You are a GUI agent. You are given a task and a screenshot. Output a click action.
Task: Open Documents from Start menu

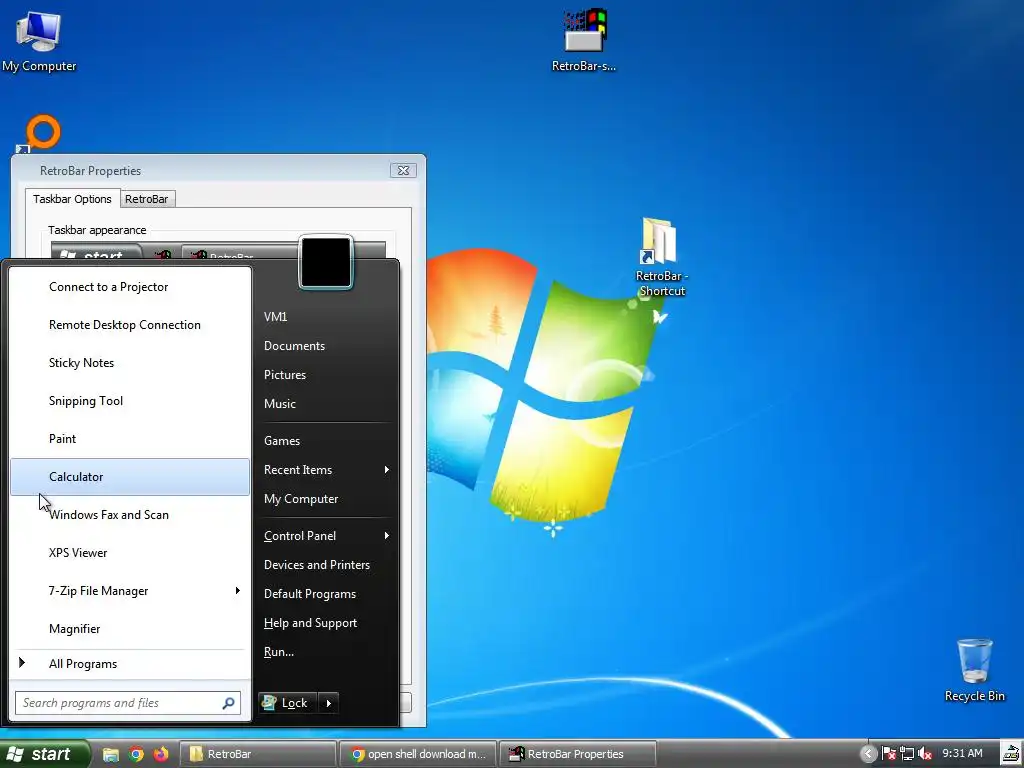(327, 345)
